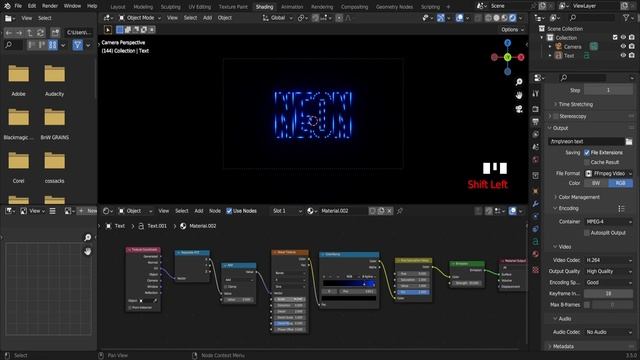Select rendered viewport shading mode
Image resolution: width=640 pixels, height=360 pixels.
[513, 18]
